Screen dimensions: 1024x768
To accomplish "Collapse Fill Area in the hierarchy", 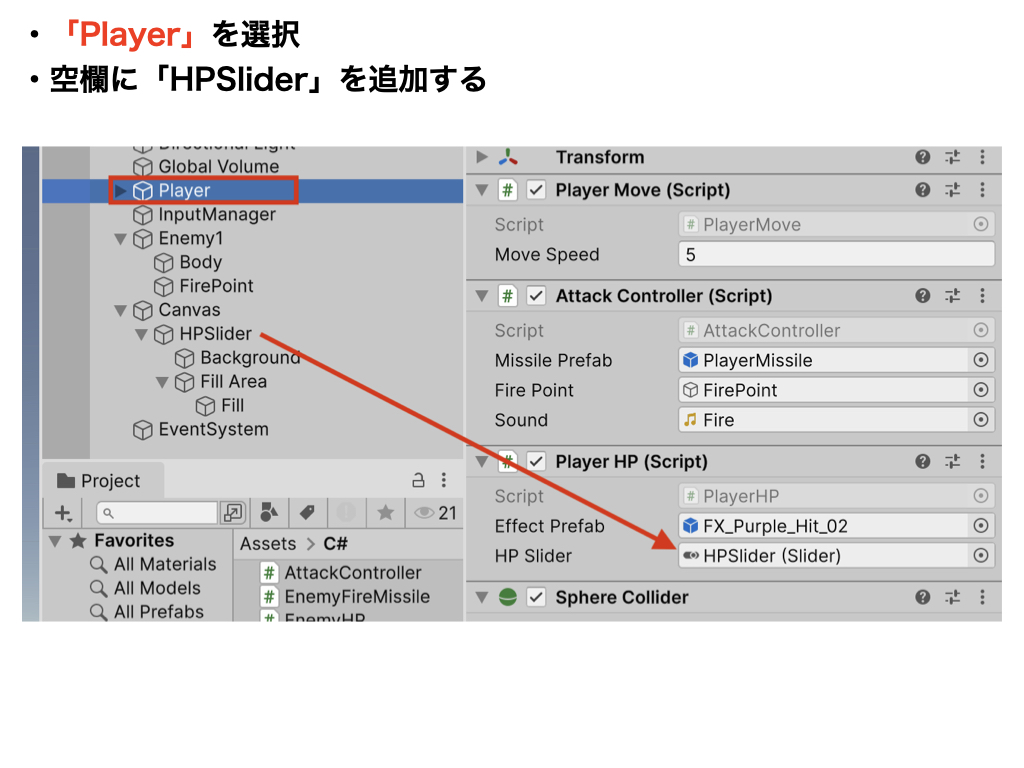I will pyautogui.click(x=162, y=382).
